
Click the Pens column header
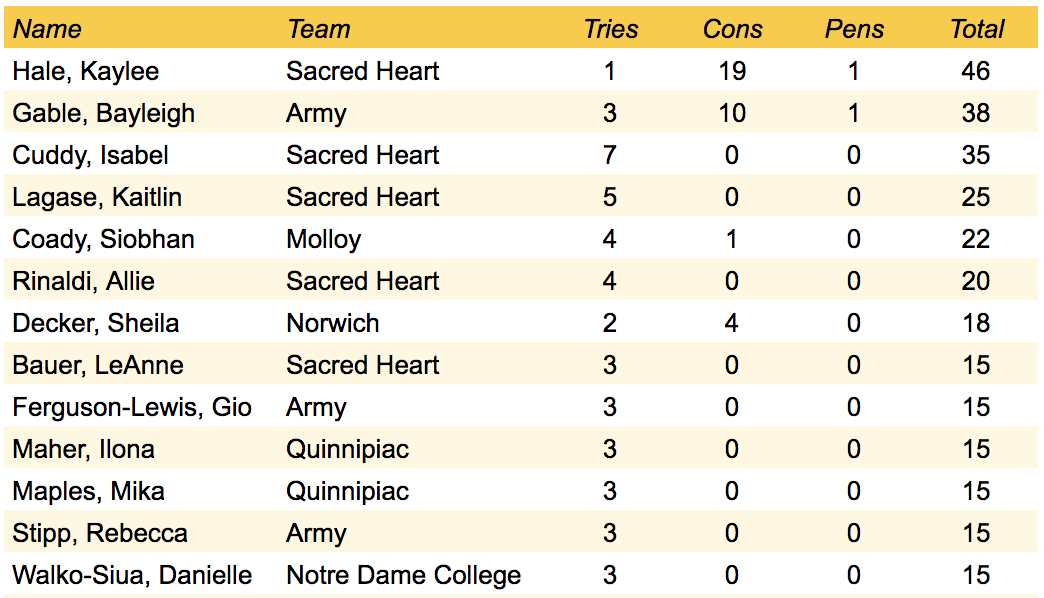pyautogui.click(x=853, y=29)
